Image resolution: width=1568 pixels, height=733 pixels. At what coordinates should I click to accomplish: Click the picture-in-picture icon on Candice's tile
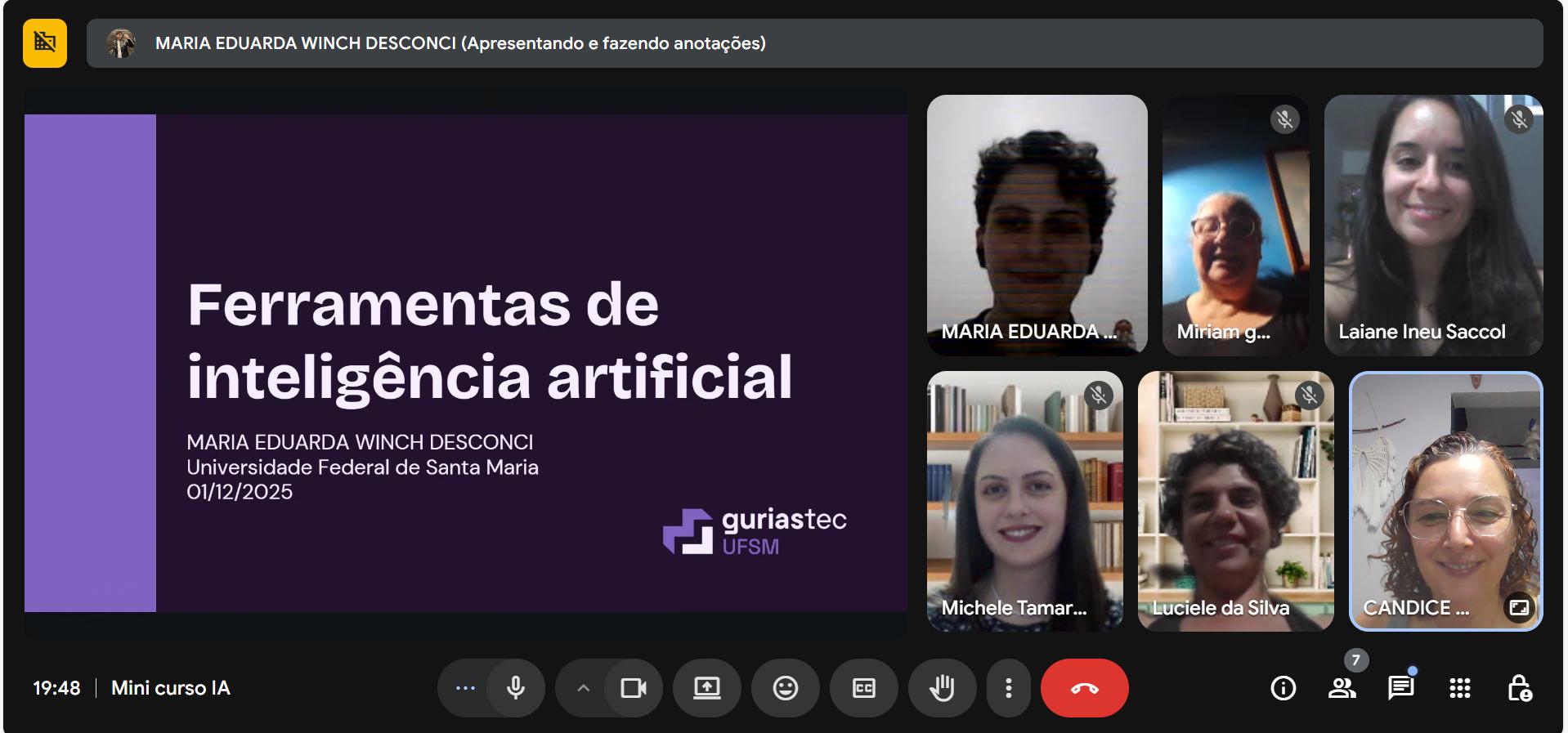[1519, 607]
